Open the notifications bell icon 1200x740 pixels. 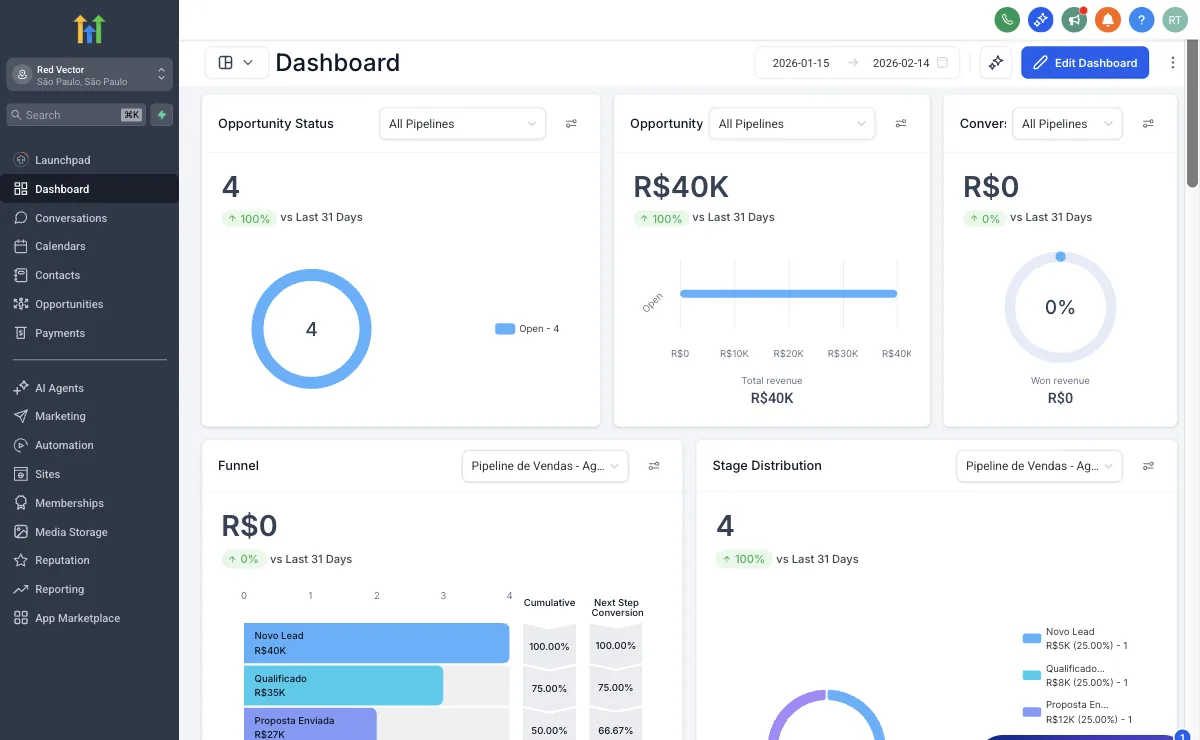point(1108,19)
